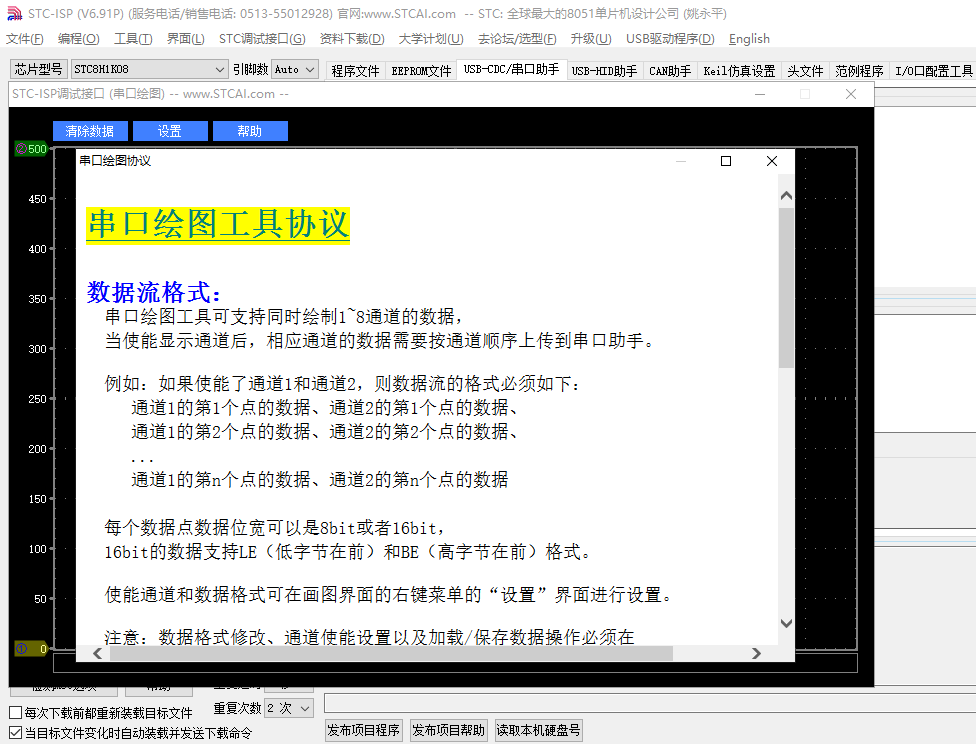Minimize the STC-ISP调试接口 plot window
This screenshot has width=976, height=744.
760,94
